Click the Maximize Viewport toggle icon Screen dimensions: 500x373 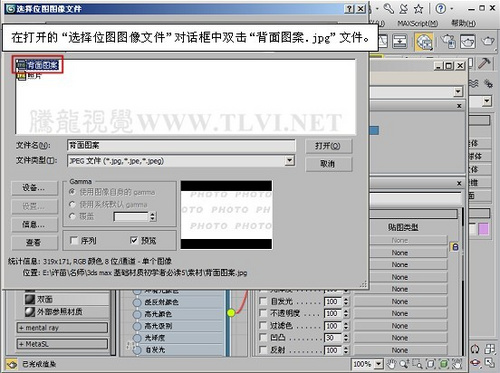tap(490, 363)
